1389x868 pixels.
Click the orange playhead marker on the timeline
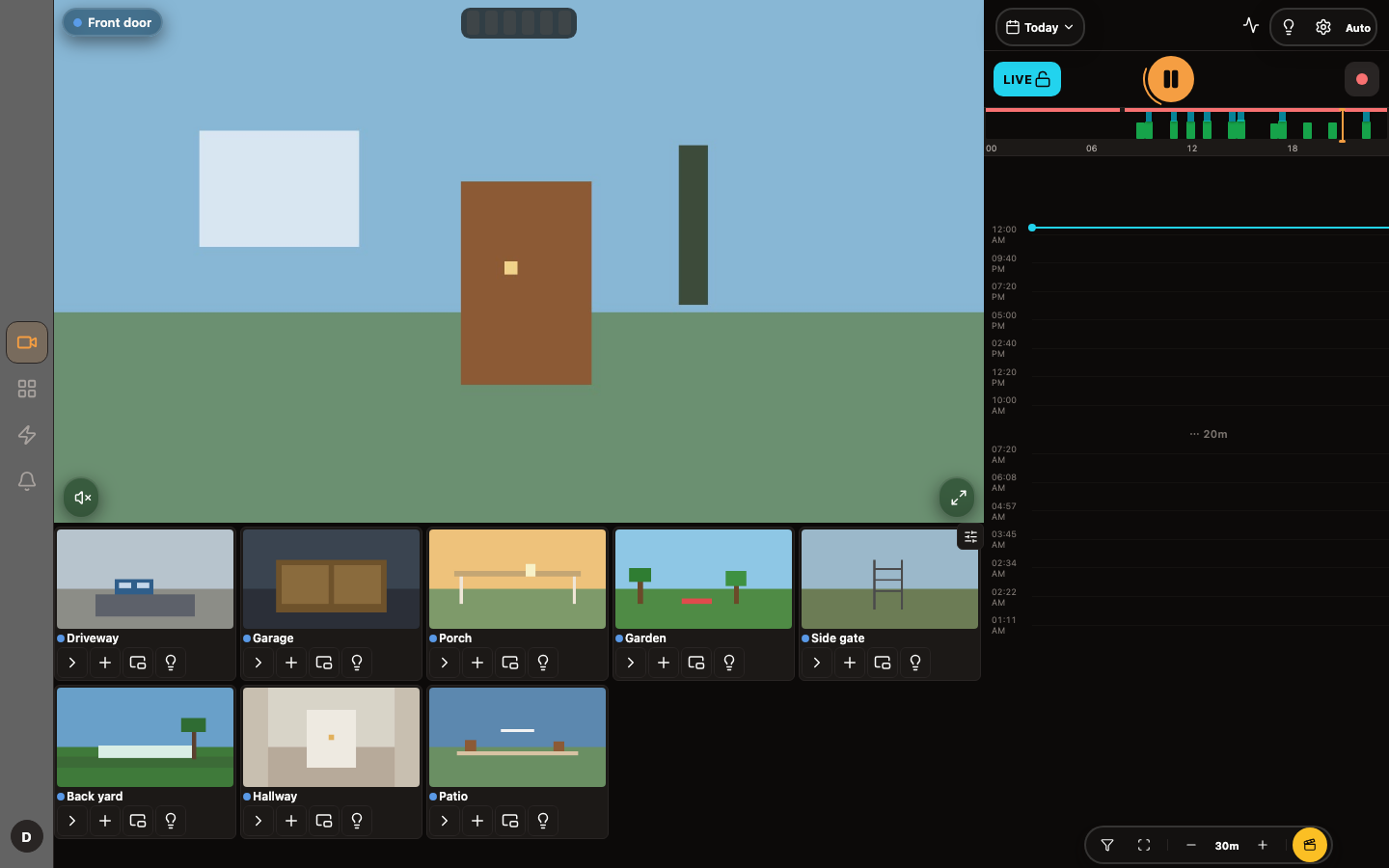point(1342,126)
